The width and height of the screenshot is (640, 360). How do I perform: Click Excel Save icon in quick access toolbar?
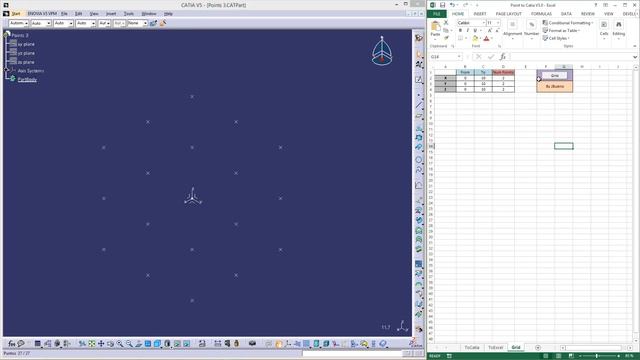click(442, 5)
